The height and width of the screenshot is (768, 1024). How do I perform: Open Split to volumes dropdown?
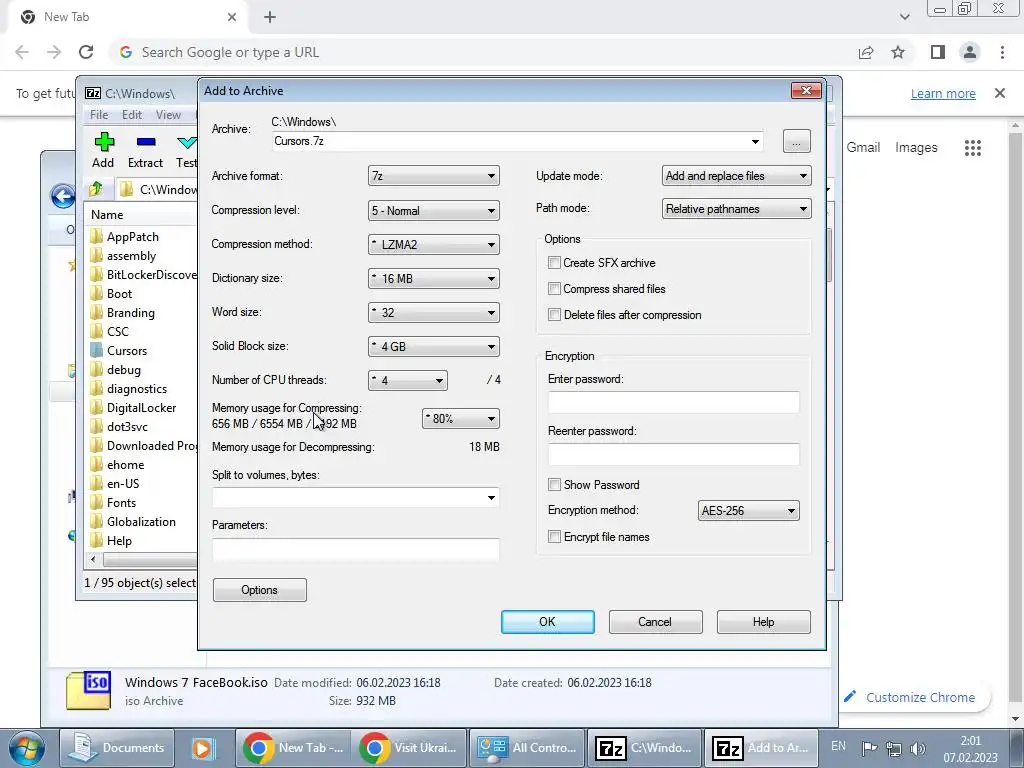tap(491, 498)
